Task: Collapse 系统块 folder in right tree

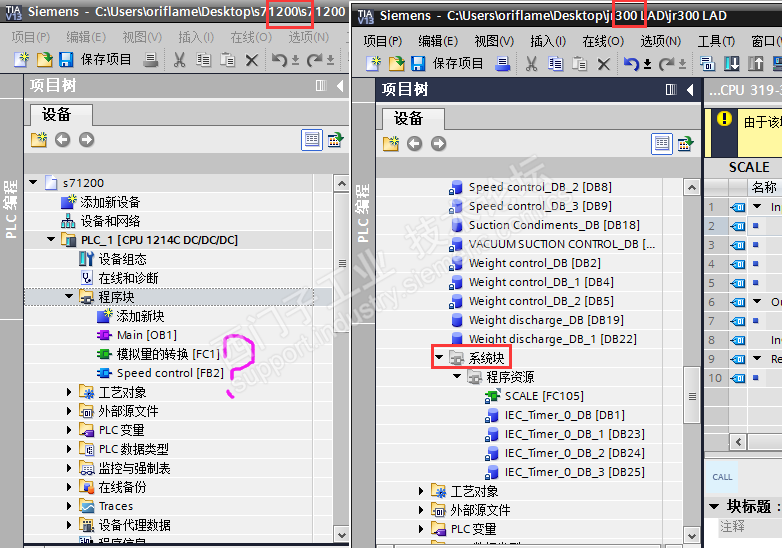Action: point(439,357)
